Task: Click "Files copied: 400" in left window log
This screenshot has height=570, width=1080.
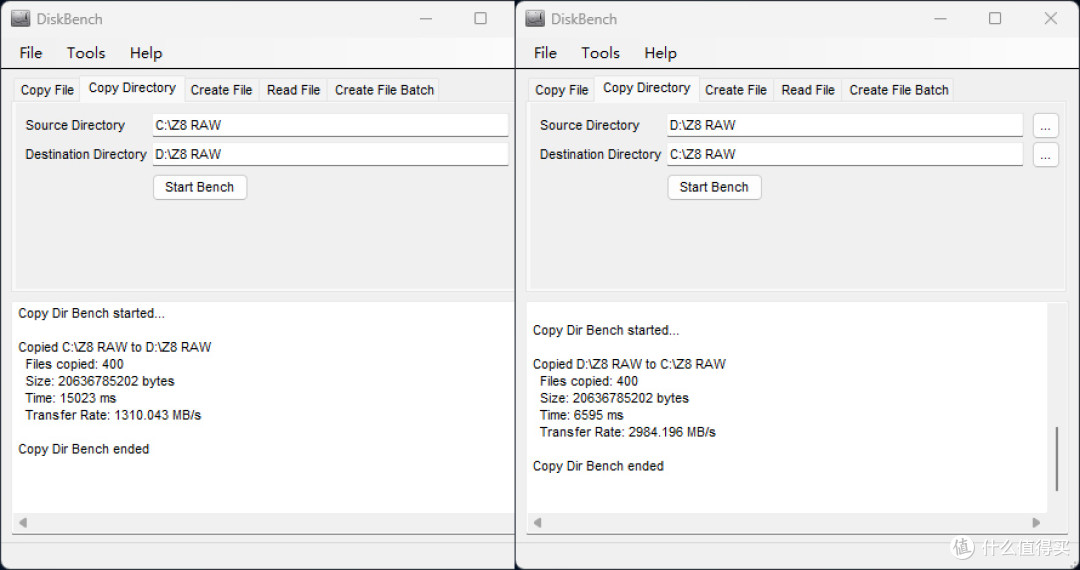Action: tap(74, 364)
